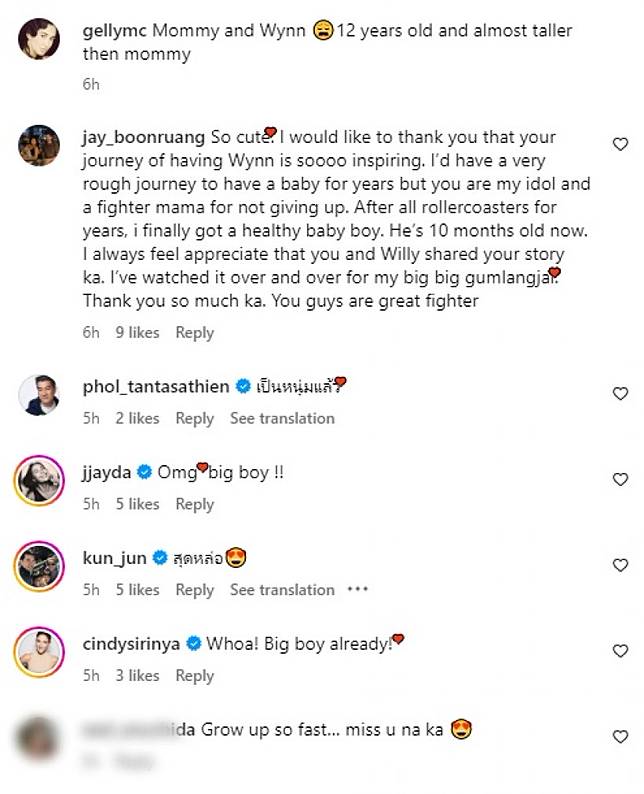644x794 pixels.
Task: Reply to cindysirinya's comment
Action: coord(195,676)
